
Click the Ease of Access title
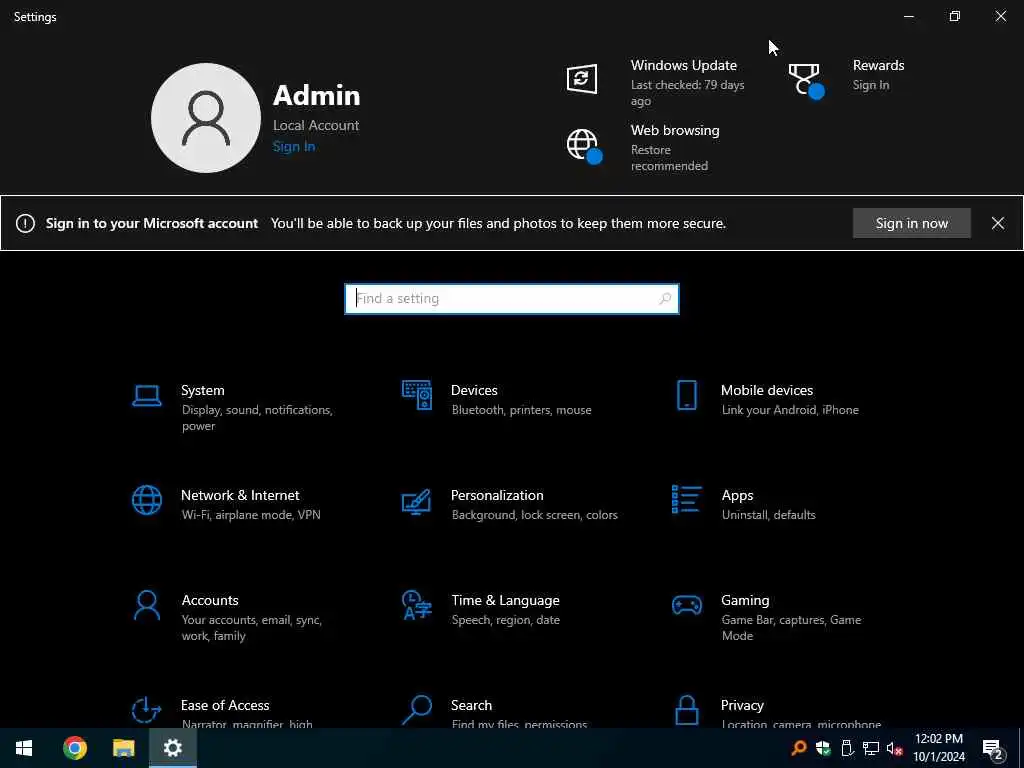pos(225,705)
